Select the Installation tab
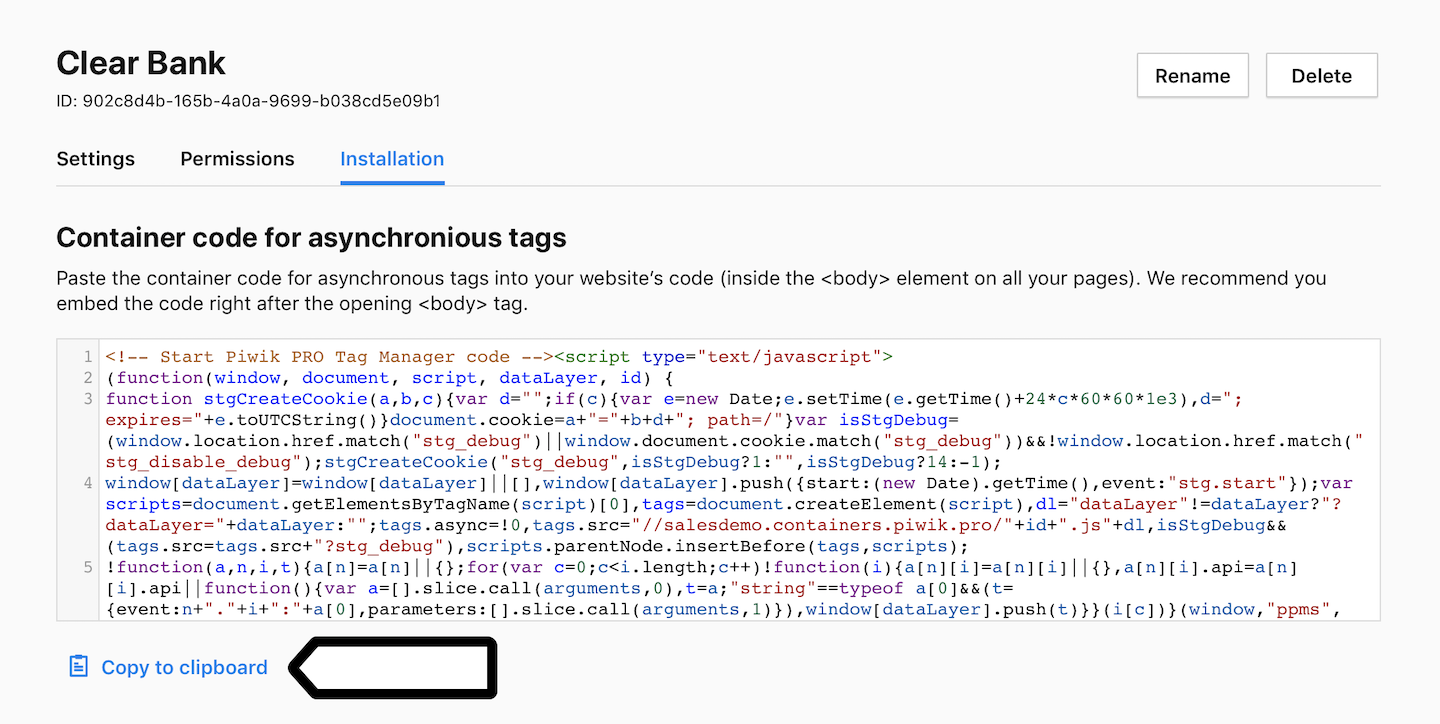Screen dimensions: 1440x724 pyautogui.click(x=392, y=159)
